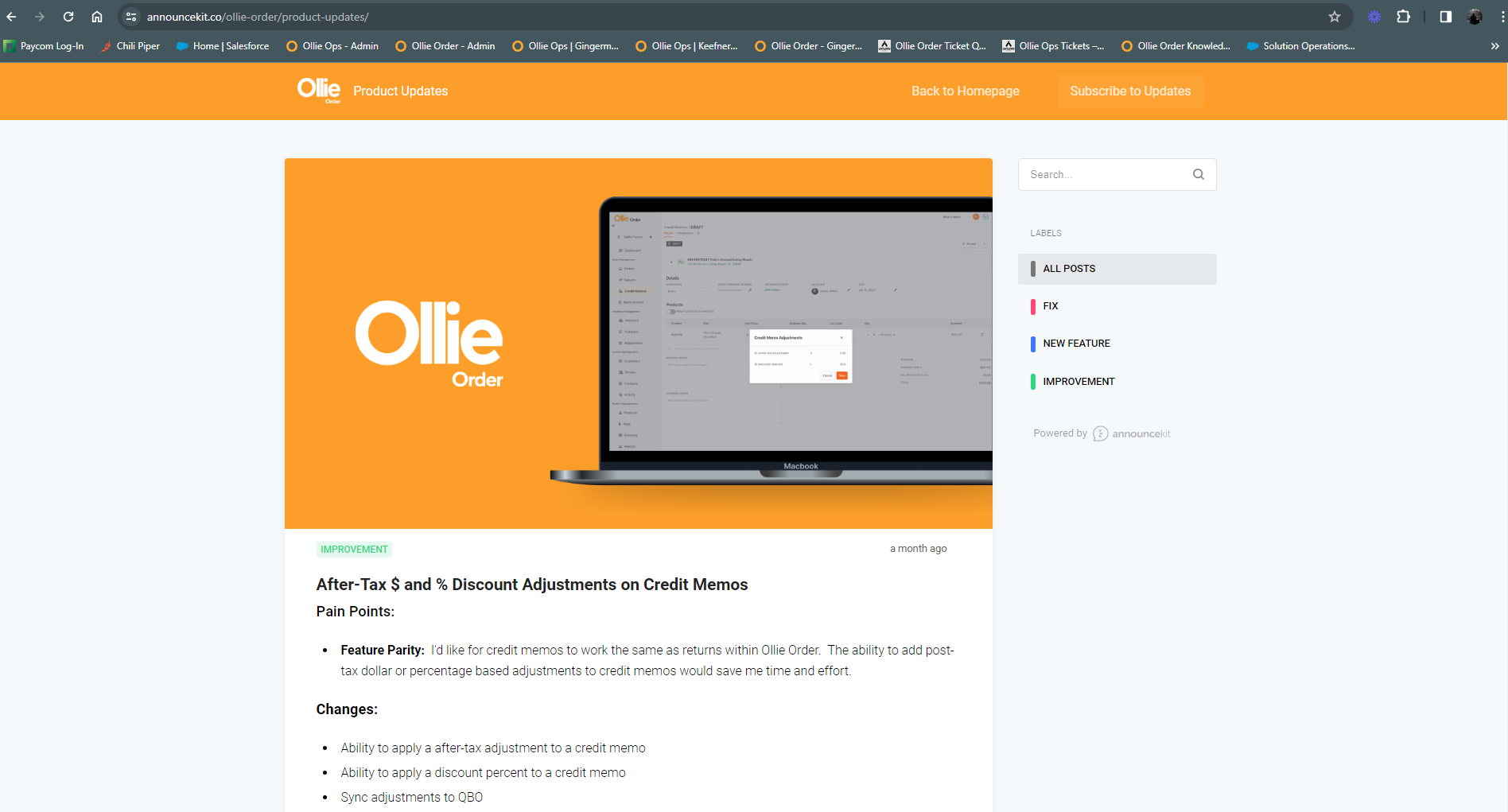
Task: Go Back to Homepage
Action: click(x=965, y=91)
